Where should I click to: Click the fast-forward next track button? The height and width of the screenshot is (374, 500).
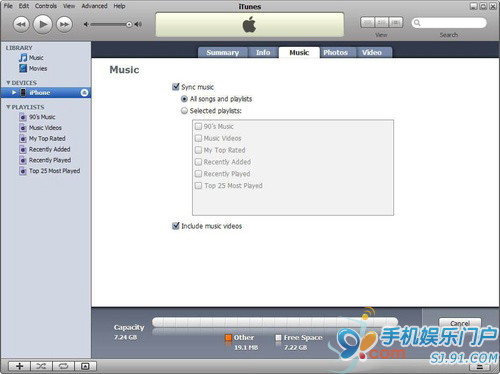click(x=64, y=24)
